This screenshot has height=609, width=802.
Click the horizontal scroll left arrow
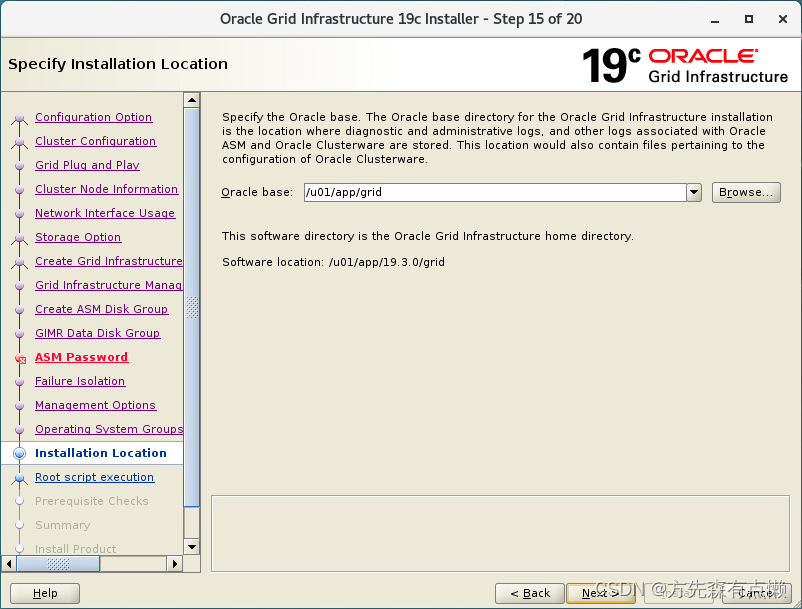click(x=9, y=564)
